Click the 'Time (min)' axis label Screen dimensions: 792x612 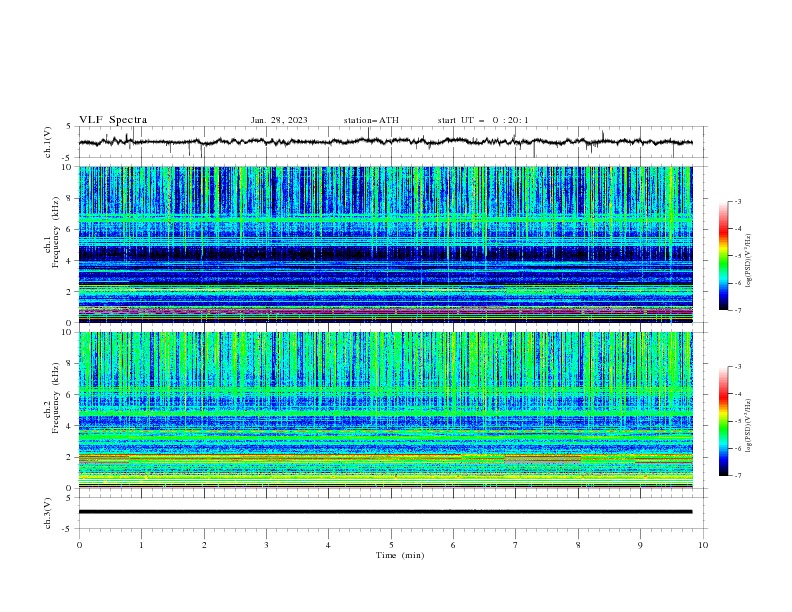tap(400, 555)
